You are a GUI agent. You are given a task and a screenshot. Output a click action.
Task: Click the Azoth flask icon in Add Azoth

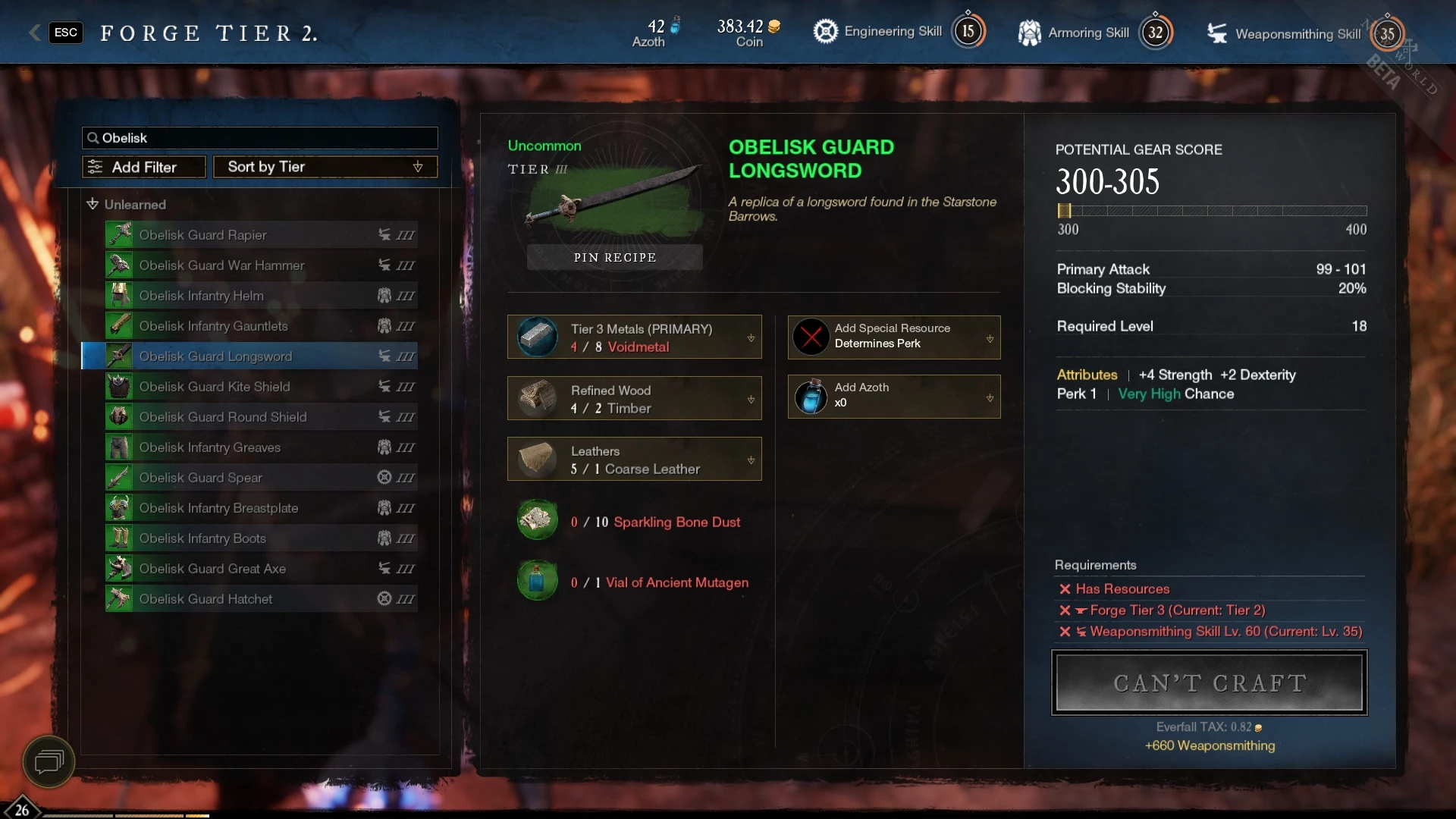click(811, 397)
